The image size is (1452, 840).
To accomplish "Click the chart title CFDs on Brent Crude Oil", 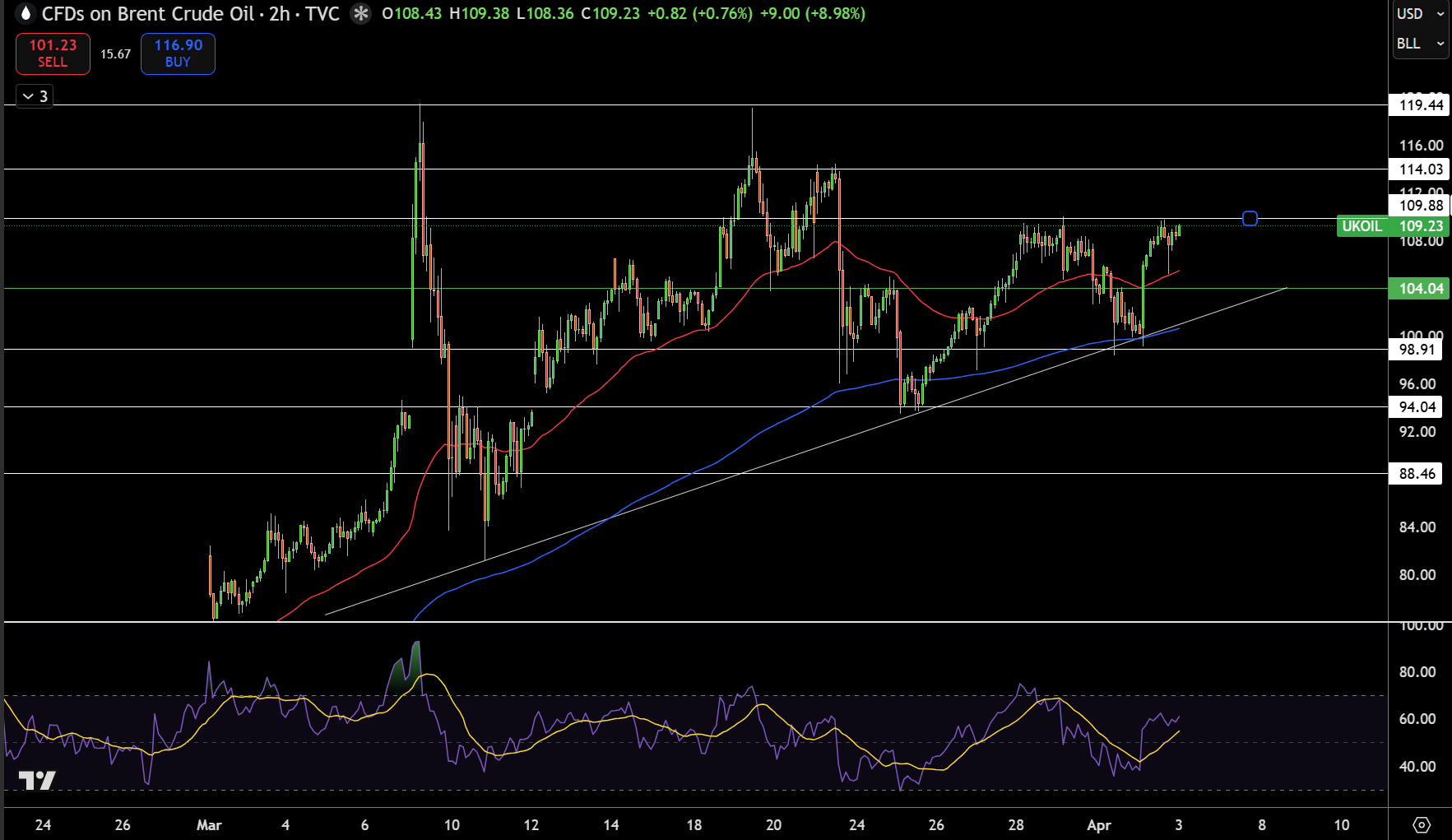I will pos(147,14).
